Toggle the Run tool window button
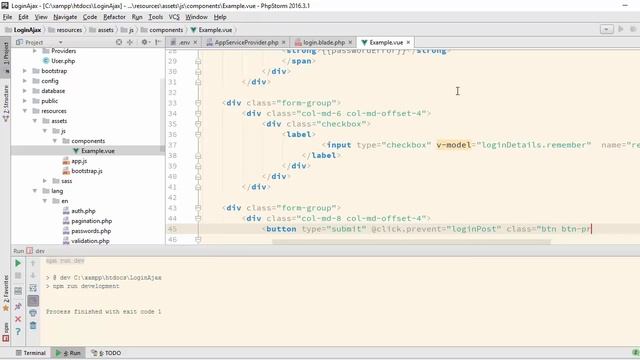 (69, 353)
